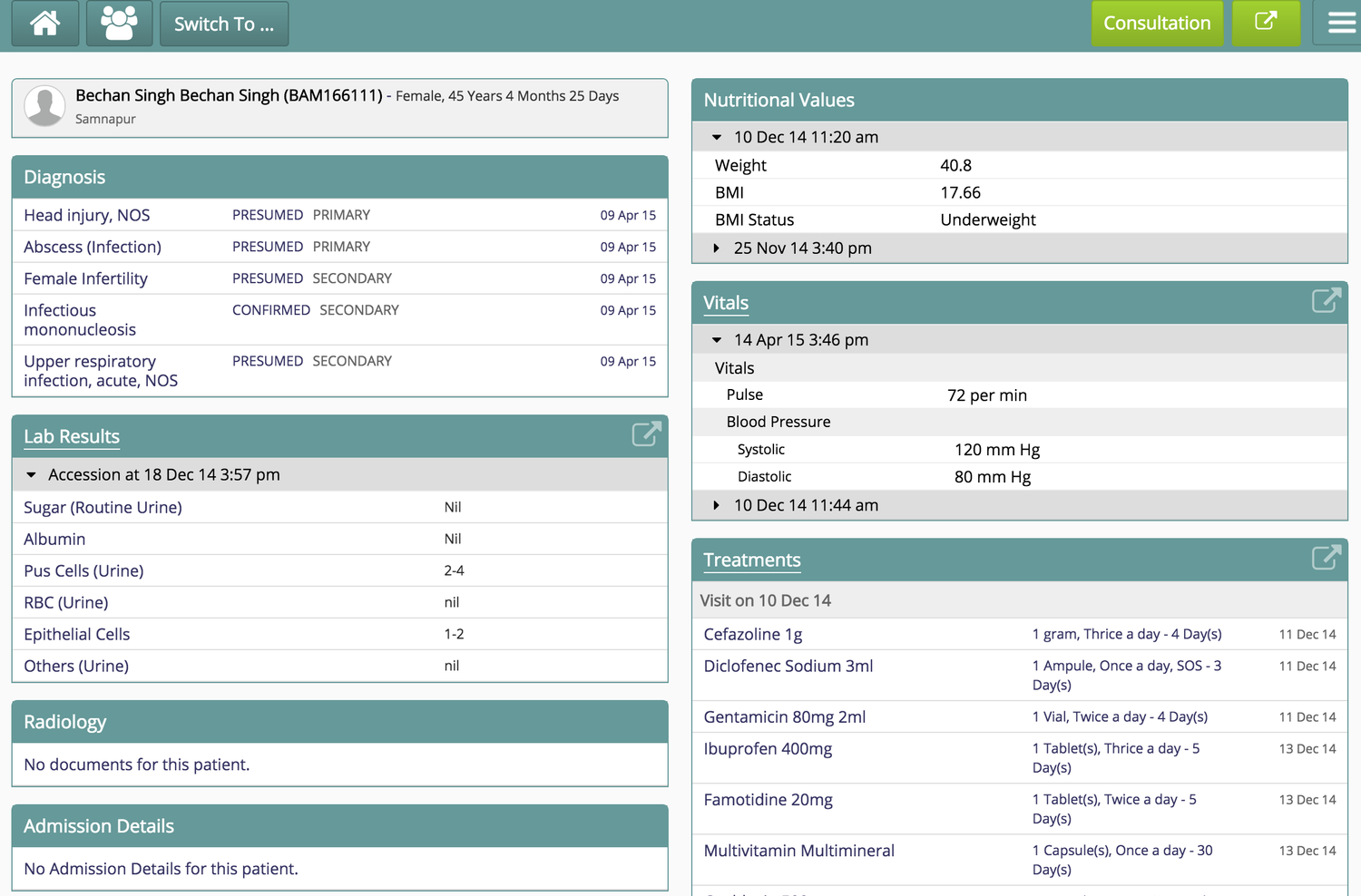1361x896 pixels.
Task: Open Lab Results in expanded view icon
Action: click(x=646, y=434)
